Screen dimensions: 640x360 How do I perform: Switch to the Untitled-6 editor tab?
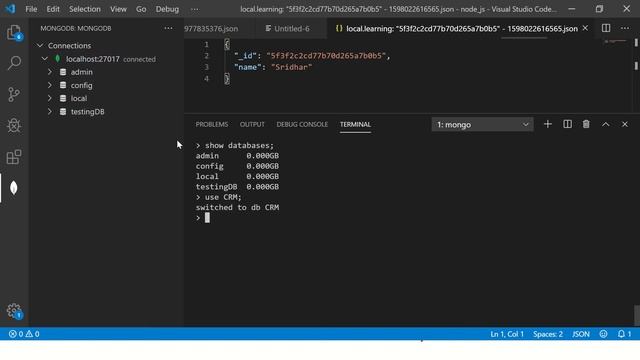pyautogui.click(x=291, y=29)
